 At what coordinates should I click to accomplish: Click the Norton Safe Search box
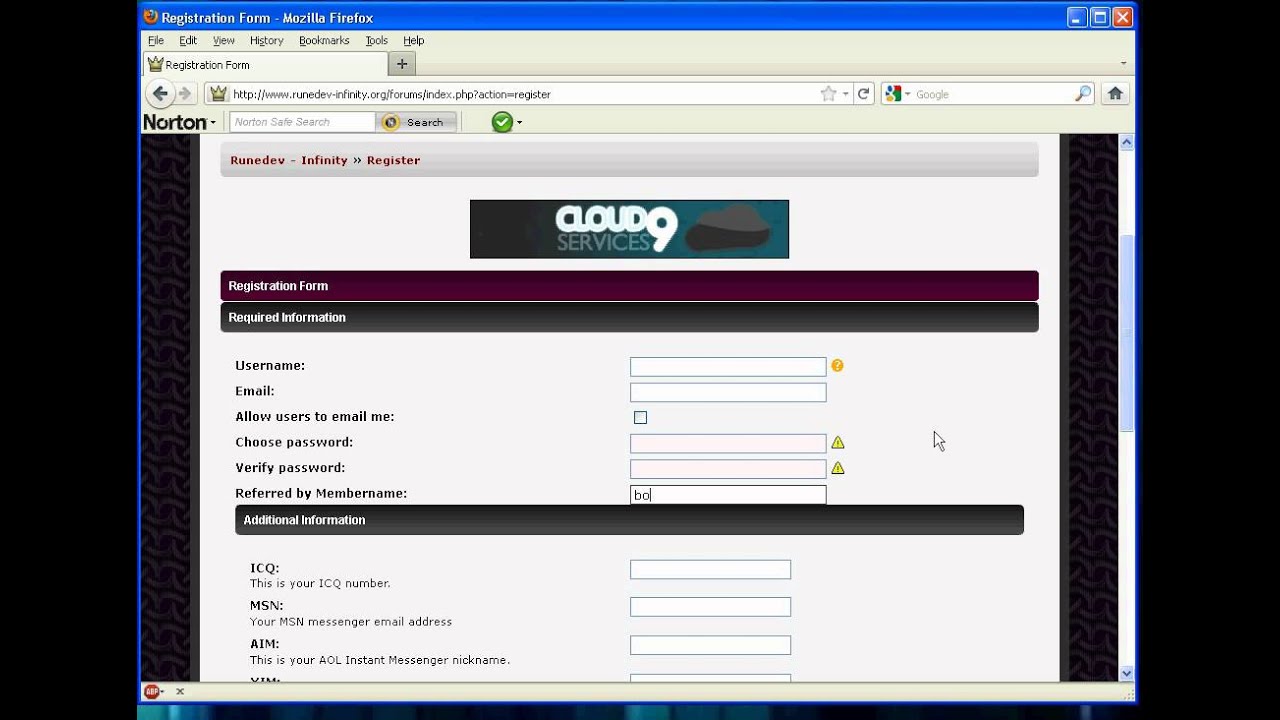click(x=302, y=122)
